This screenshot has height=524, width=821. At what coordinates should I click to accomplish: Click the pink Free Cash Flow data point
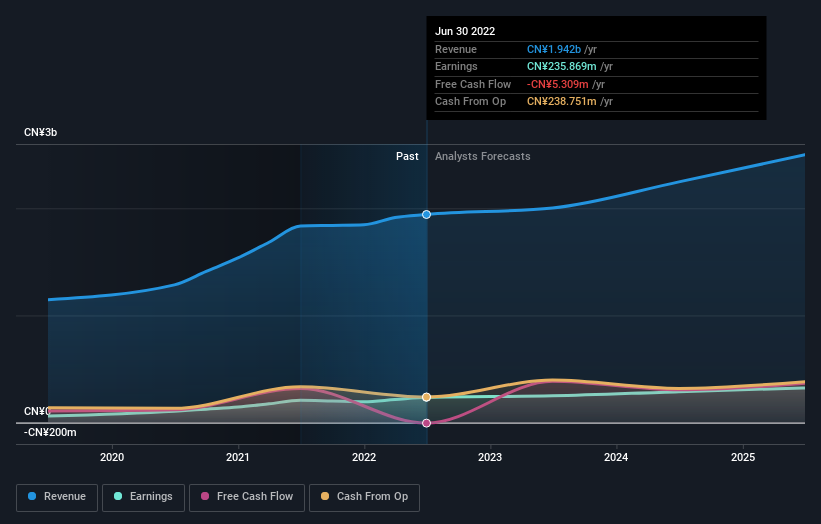tap(426, 423)
